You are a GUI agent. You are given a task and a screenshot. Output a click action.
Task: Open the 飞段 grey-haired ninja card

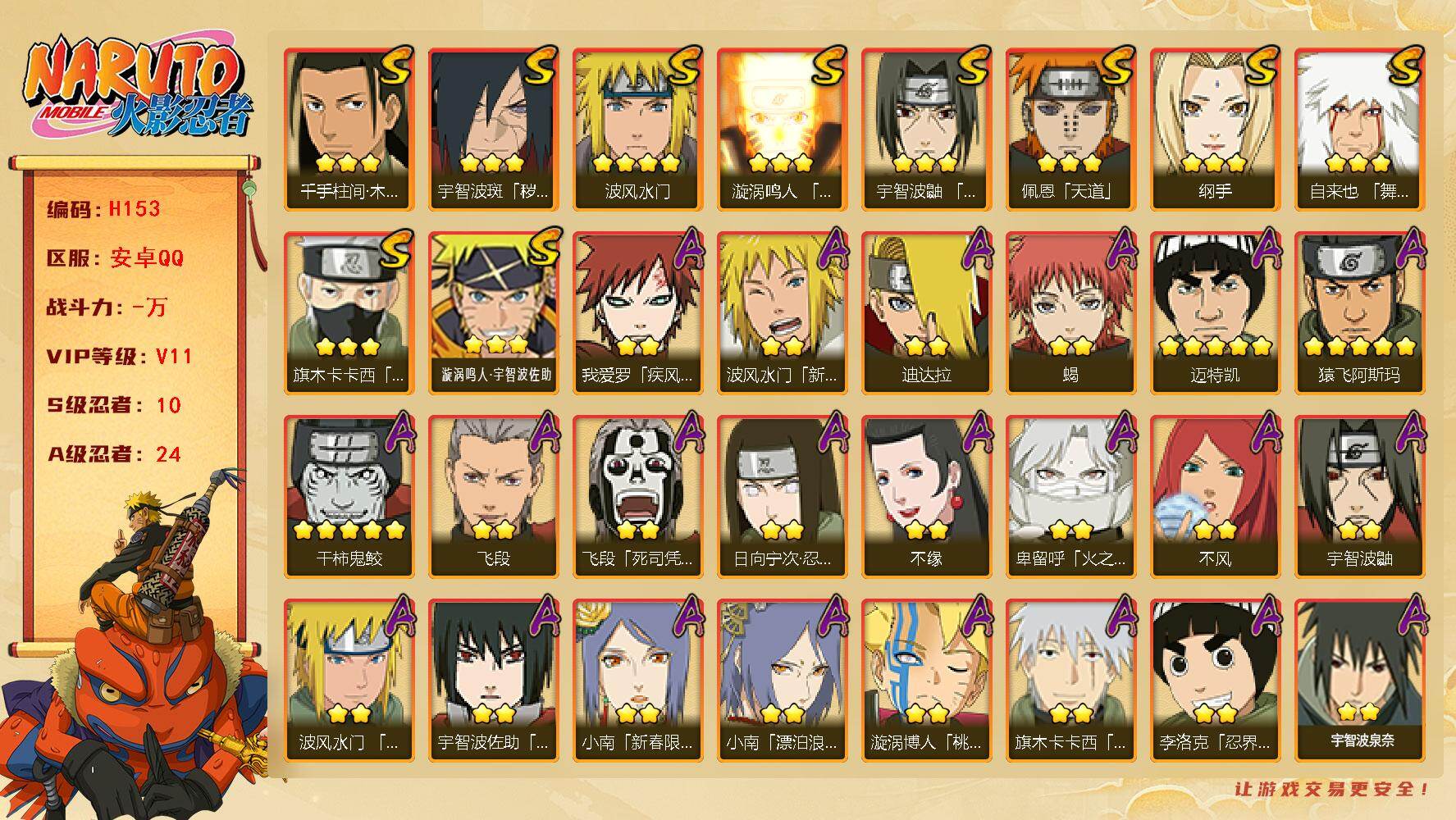[x=493, y=497]
